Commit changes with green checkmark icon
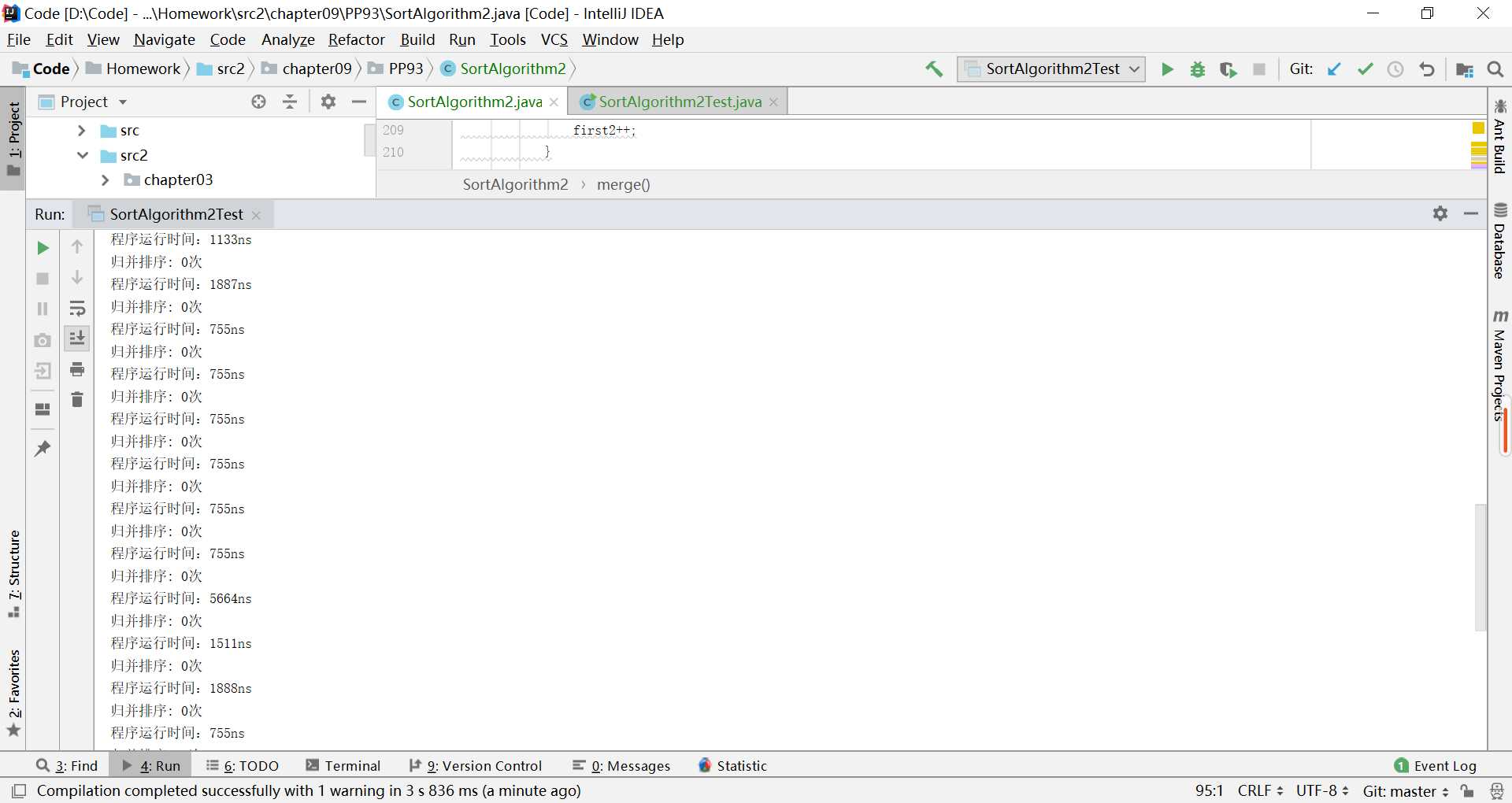Screen dimensions: 1512x803 click(1365, 69)
